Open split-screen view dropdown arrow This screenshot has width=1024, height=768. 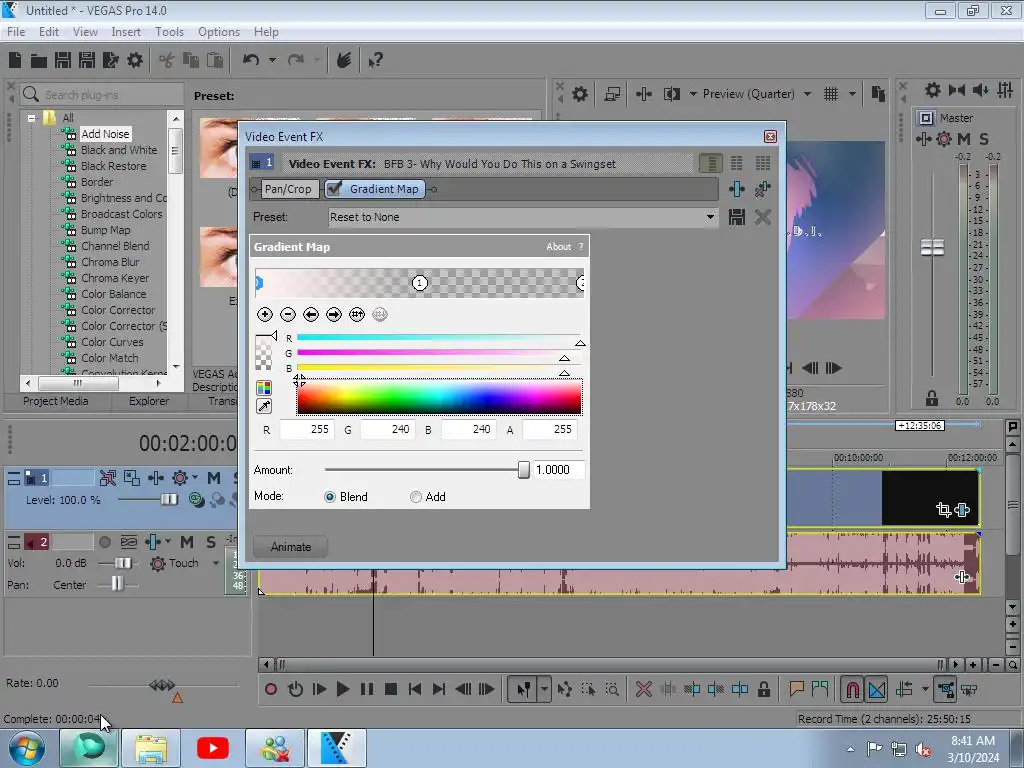[x=693, y=94]
